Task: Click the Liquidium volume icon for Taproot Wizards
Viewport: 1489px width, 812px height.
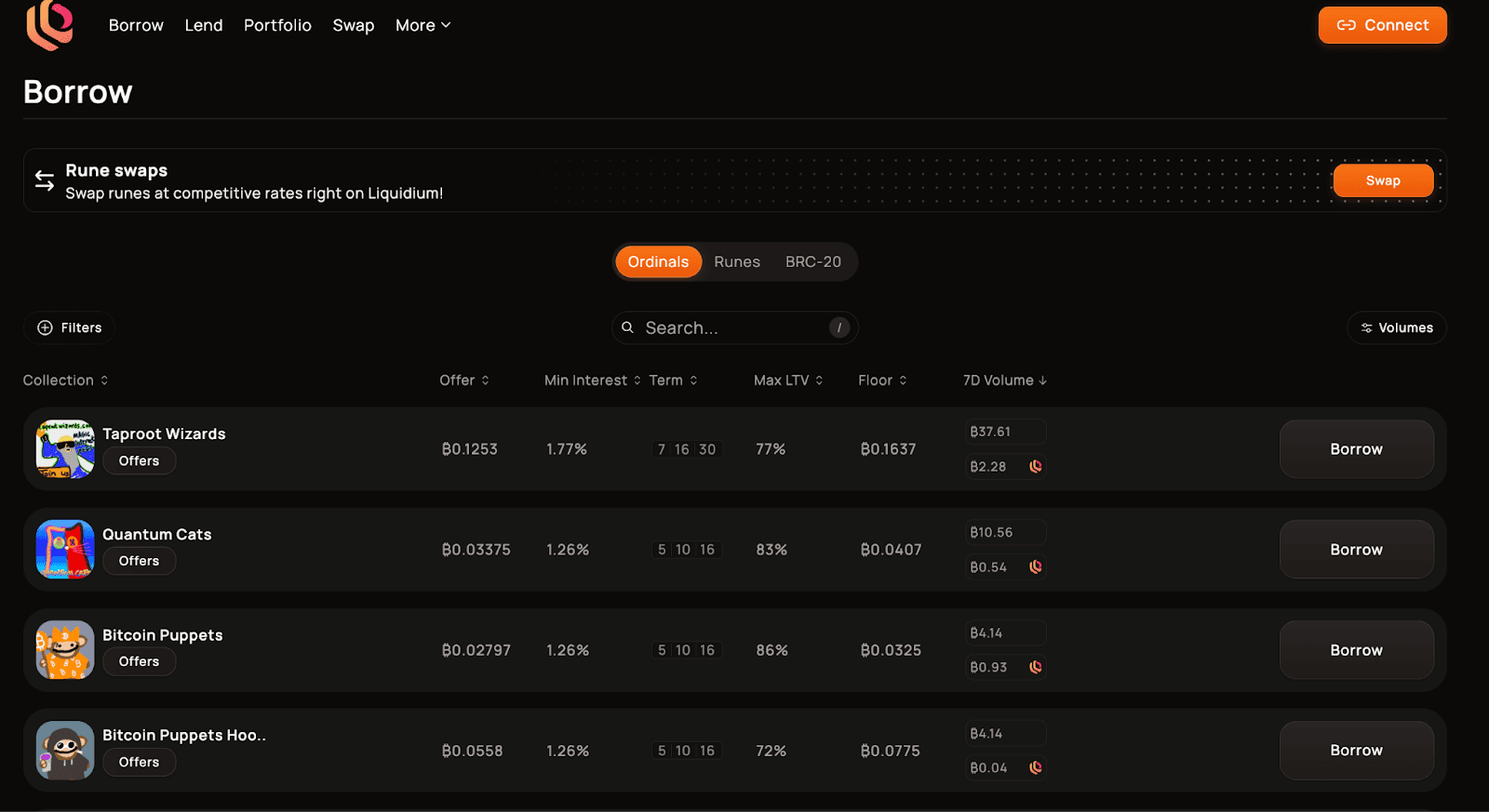Action: 1036,467
